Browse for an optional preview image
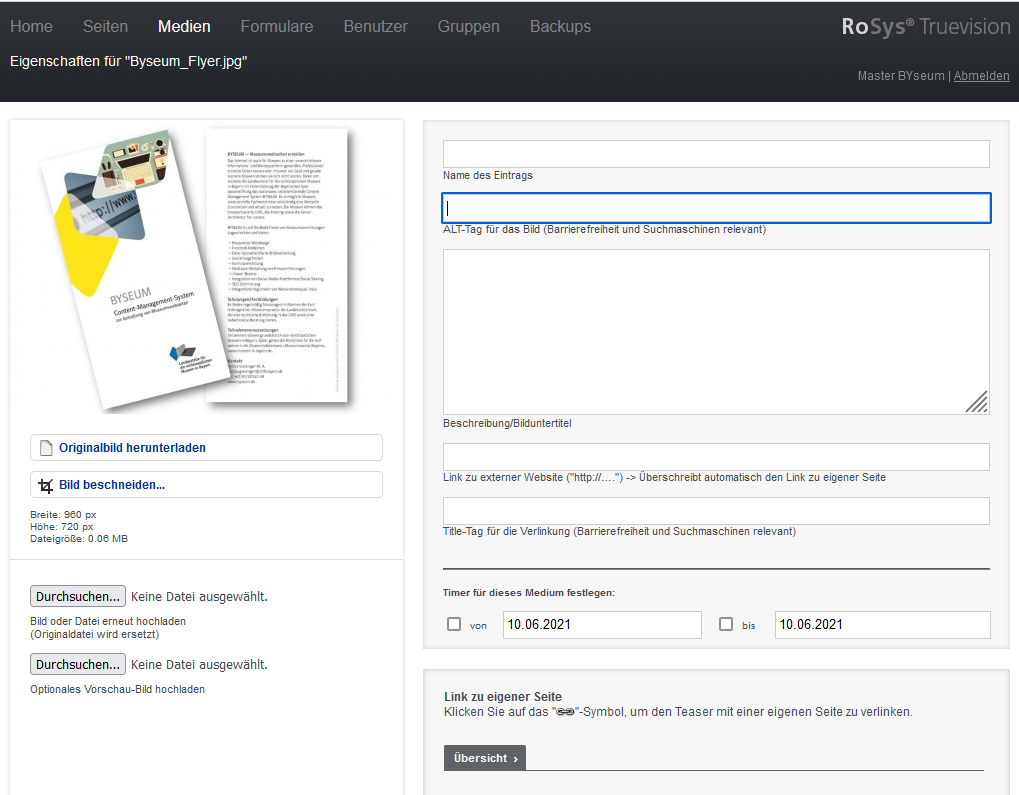This screenshot has width=1019, height=795. point(78,664)
